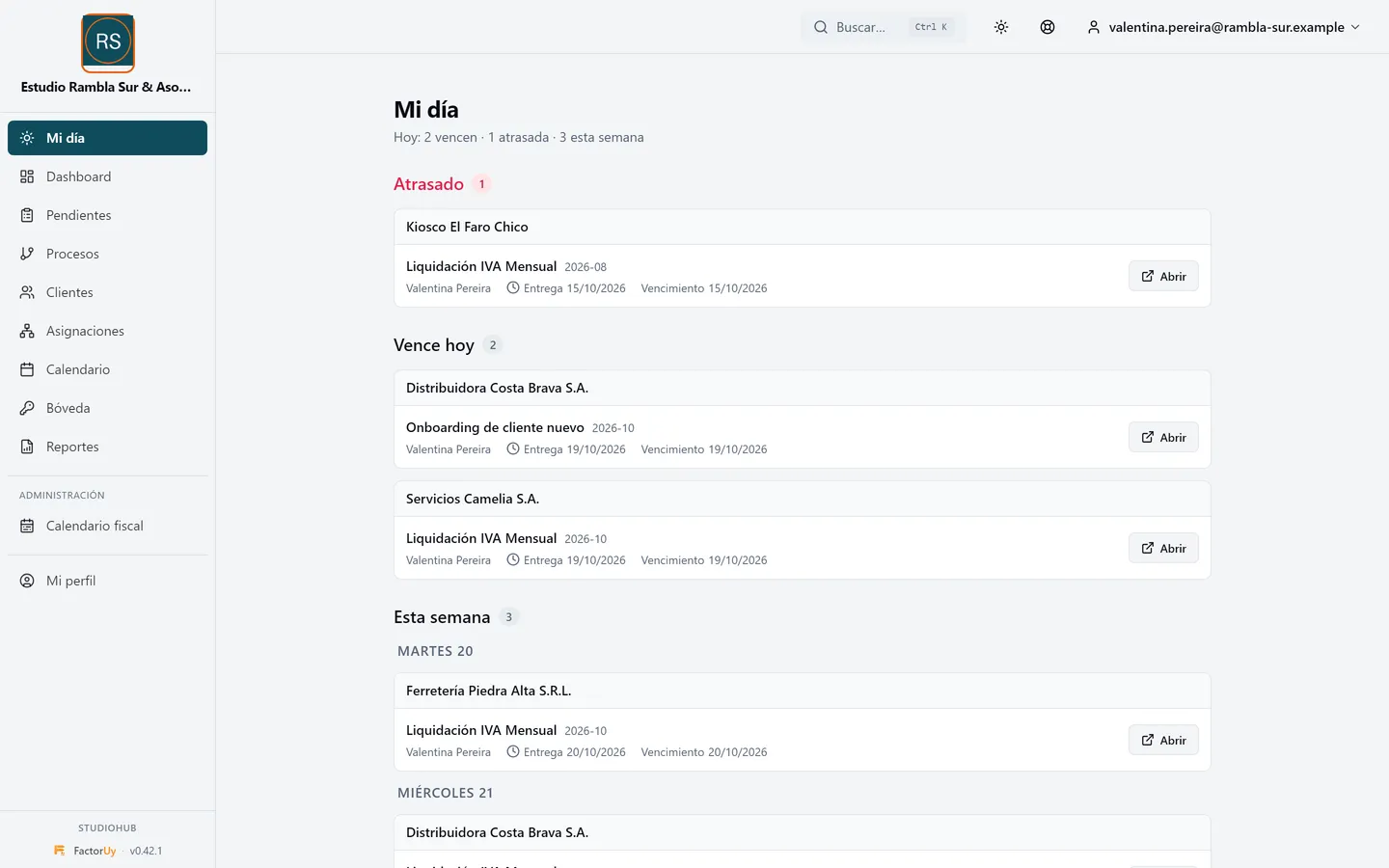The image size is (1389, 868).
Task: Click the Clientes people icon
Action: [x=27, y=292]
